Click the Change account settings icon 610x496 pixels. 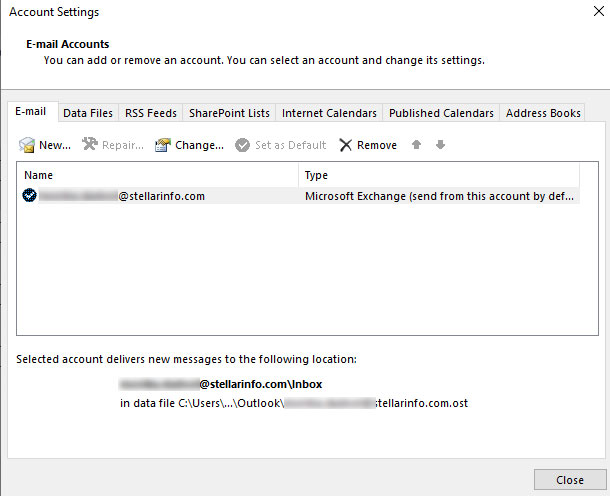click(x=163, y=145)
